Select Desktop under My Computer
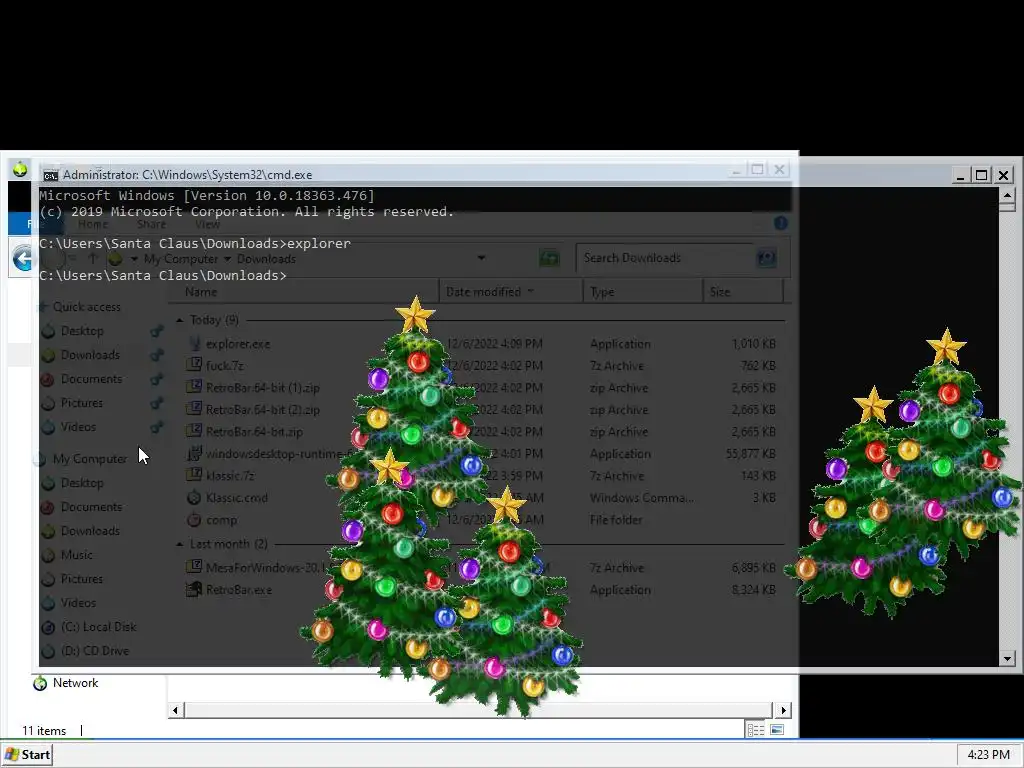 click(82, 483)
